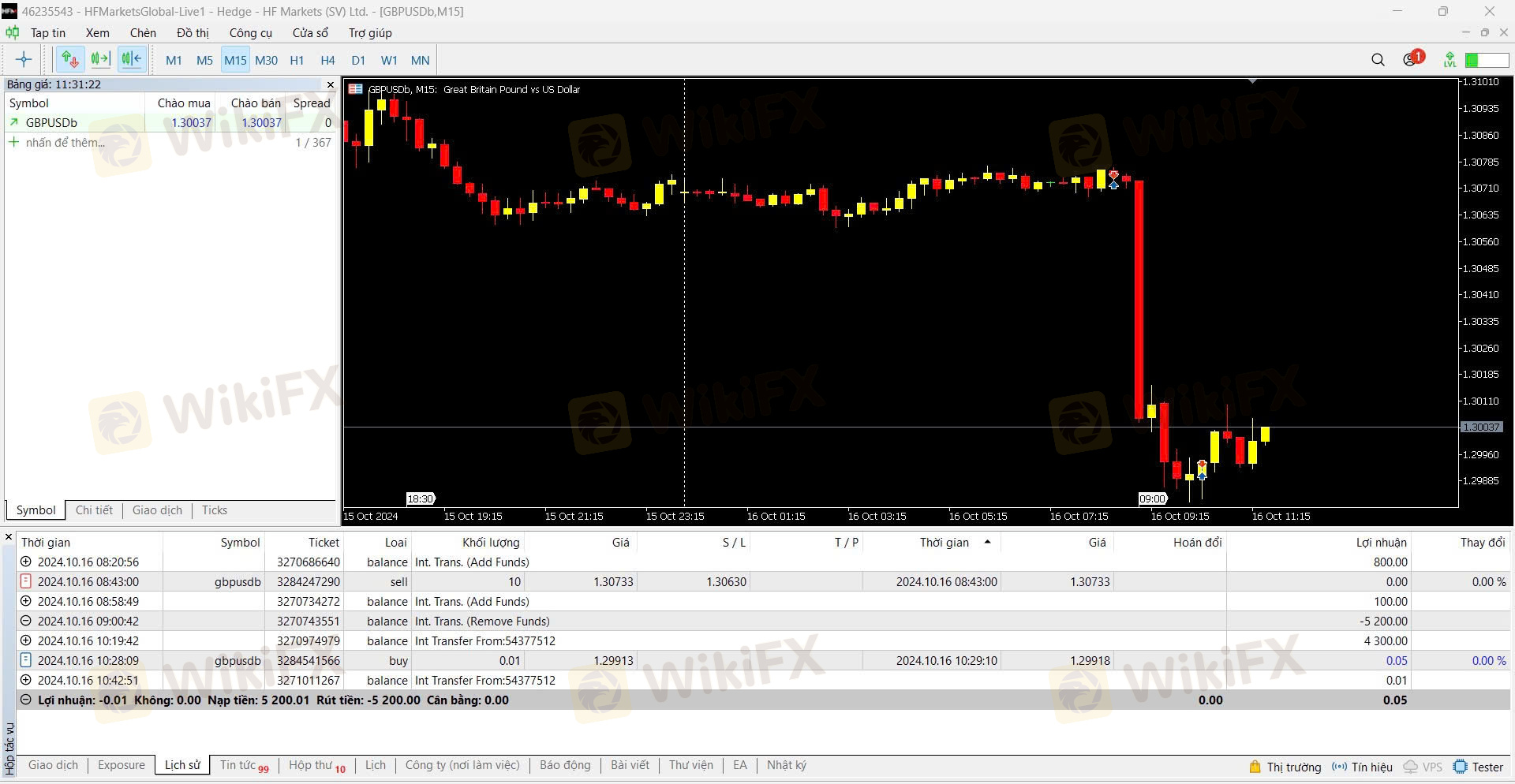
Task: Select the crosshair cursor tool
Action: click(x=24, y=59)
